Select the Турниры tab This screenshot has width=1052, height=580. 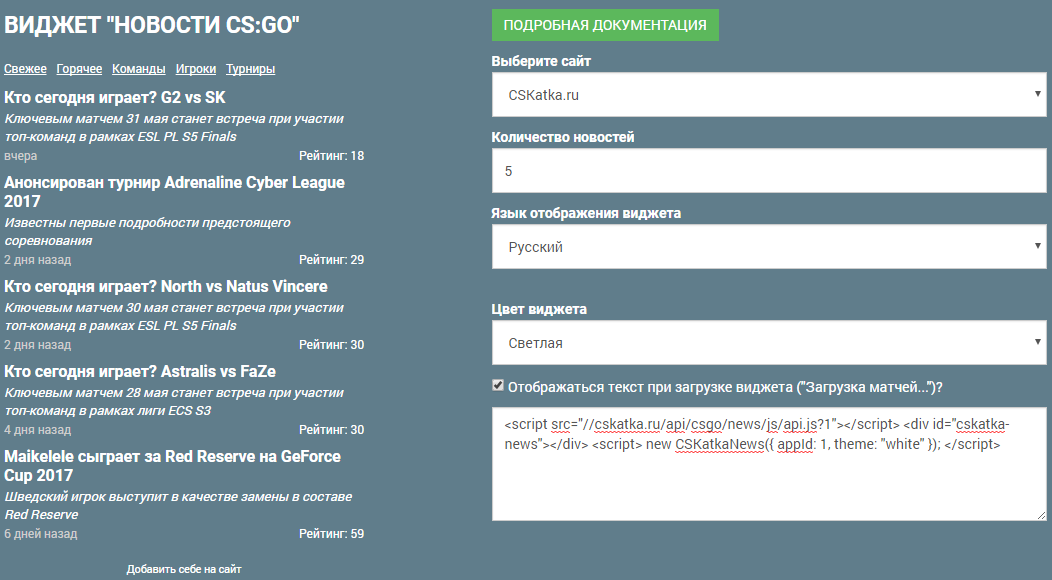(250, 68)
